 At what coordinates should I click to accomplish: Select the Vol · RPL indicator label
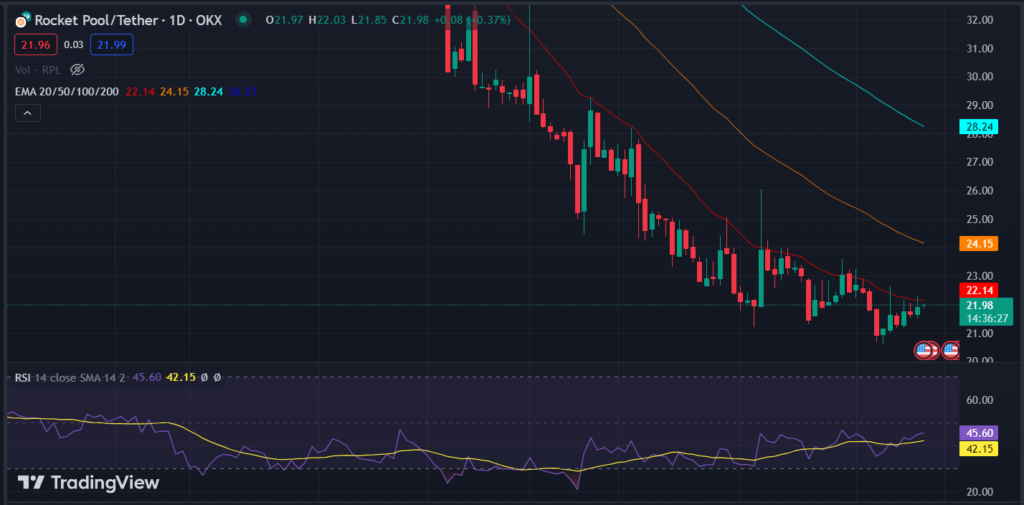(x=40, y=69)
